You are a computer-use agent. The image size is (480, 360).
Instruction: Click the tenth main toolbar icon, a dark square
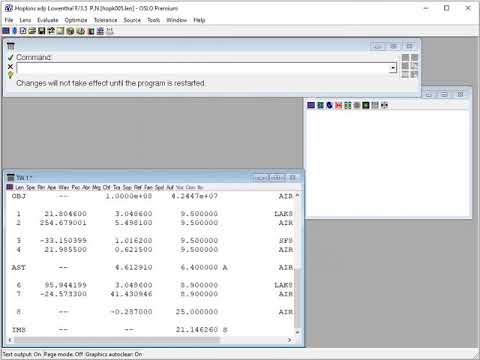tap(91, 31)
